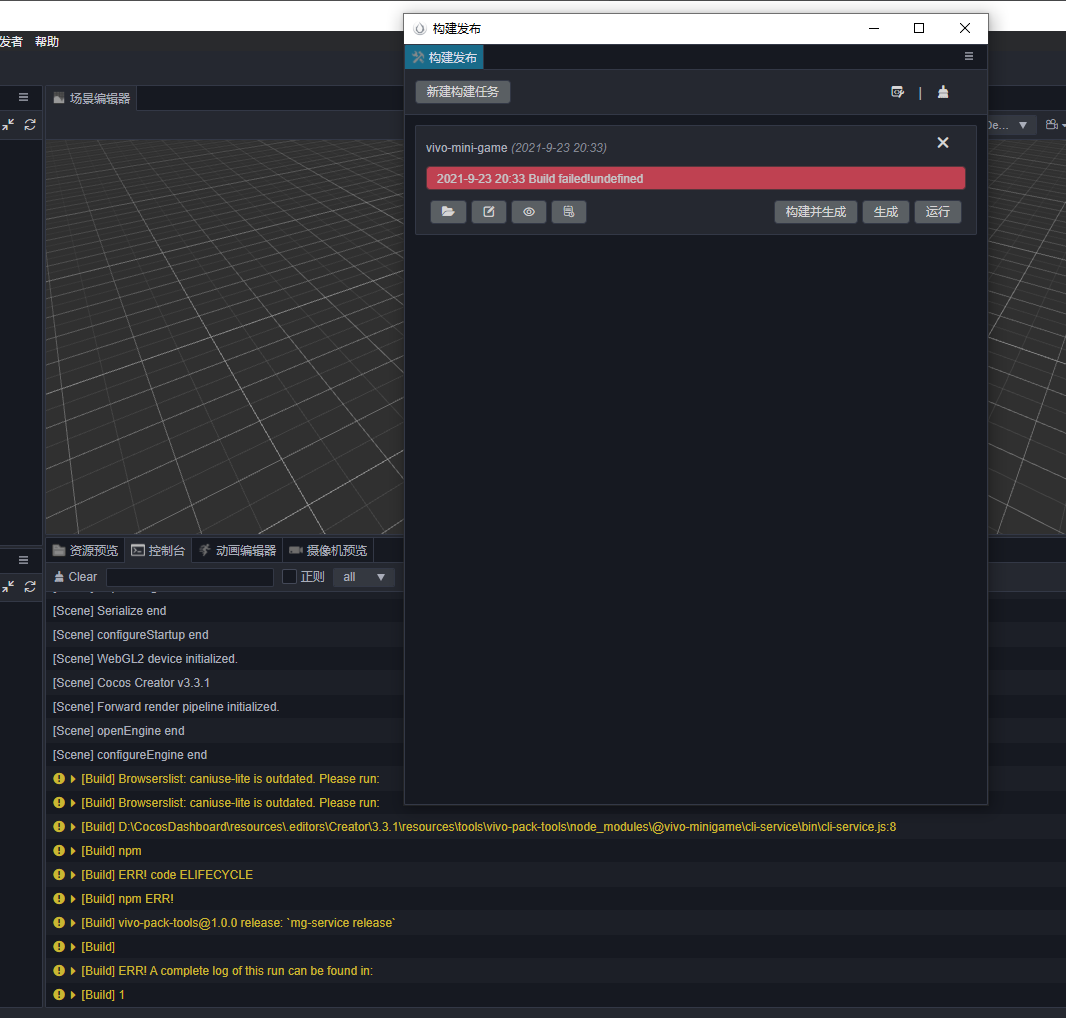1066x1018 pixels.
Task: Open lower left panel hamburger menu
Action: click(x=23, y=560)
